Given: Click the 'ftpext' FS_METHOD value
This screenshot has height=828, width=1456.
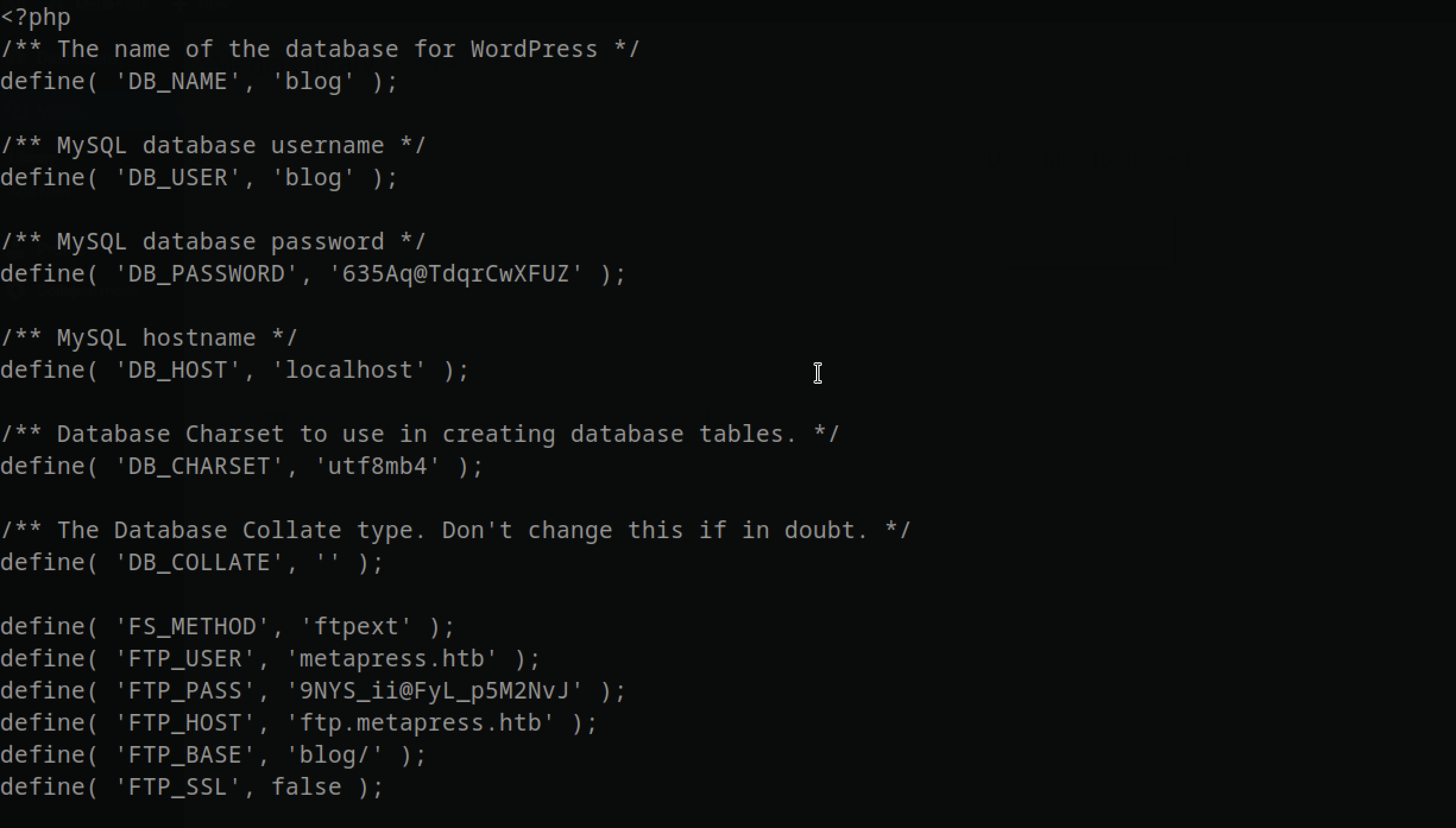Looking at the screenshot, I should (356, 627).
